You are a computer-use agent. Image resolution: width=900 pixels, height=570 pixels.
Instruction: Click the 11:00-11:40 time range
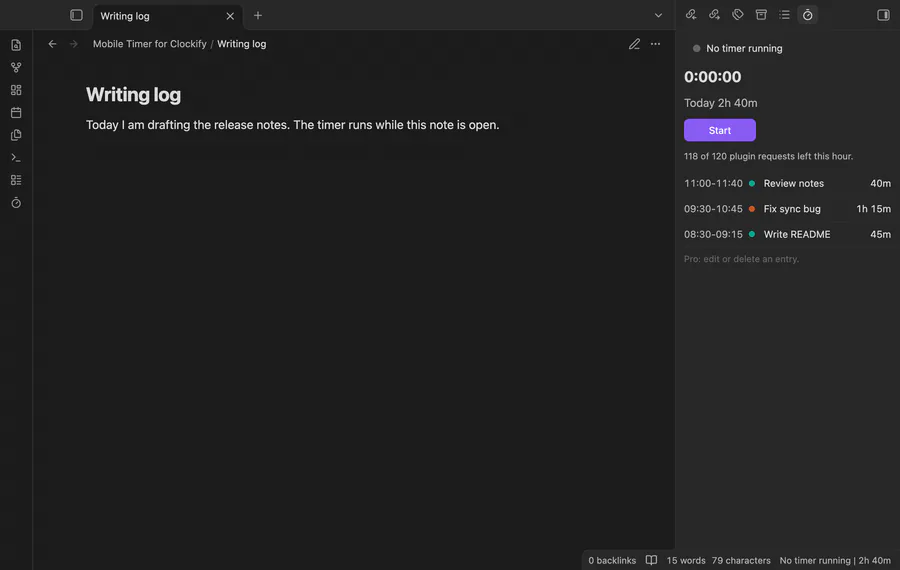coord(713,183)
